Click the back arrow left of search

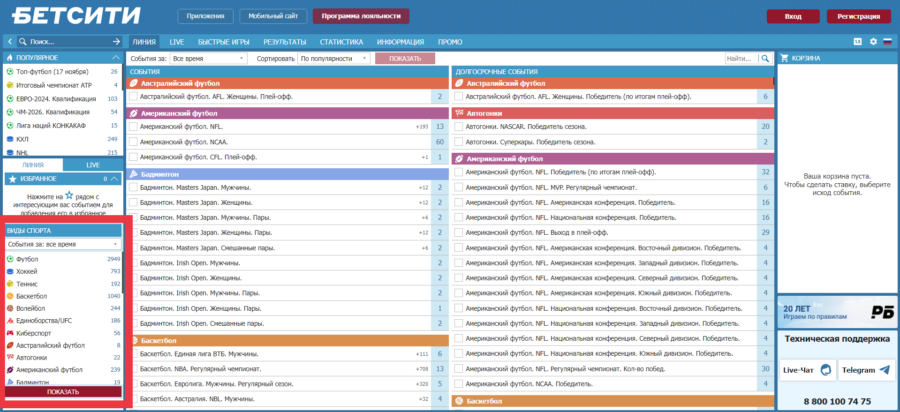pos(9,42)
